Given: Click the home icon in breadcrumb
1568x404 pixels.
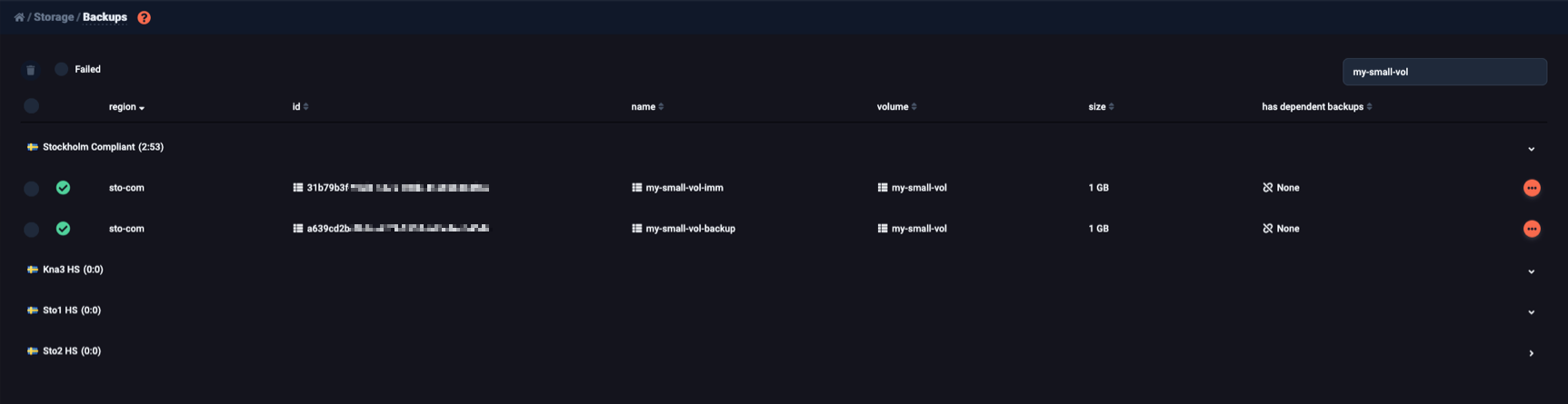Looking at the screenshot, I should click(19, 17).
